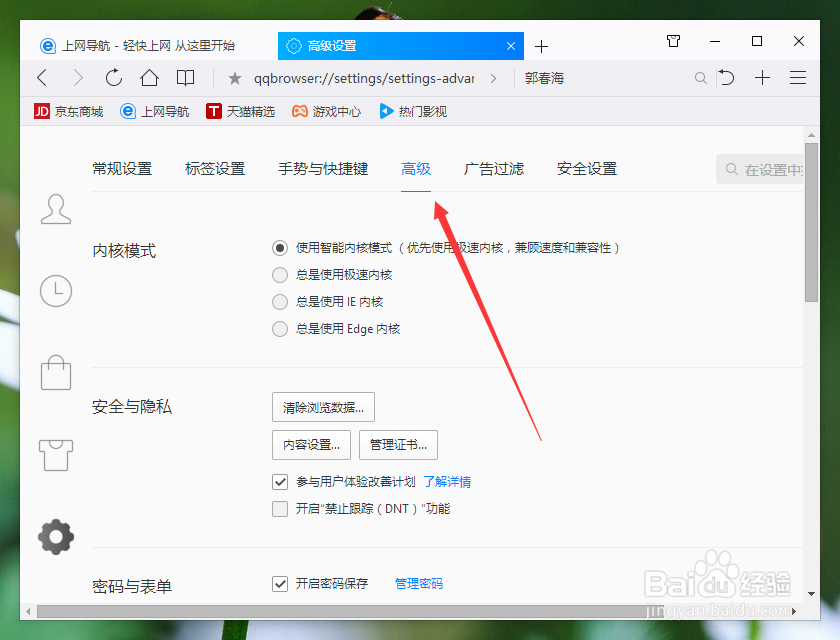
Task: Click 内容设置 button
Action: 311,445
